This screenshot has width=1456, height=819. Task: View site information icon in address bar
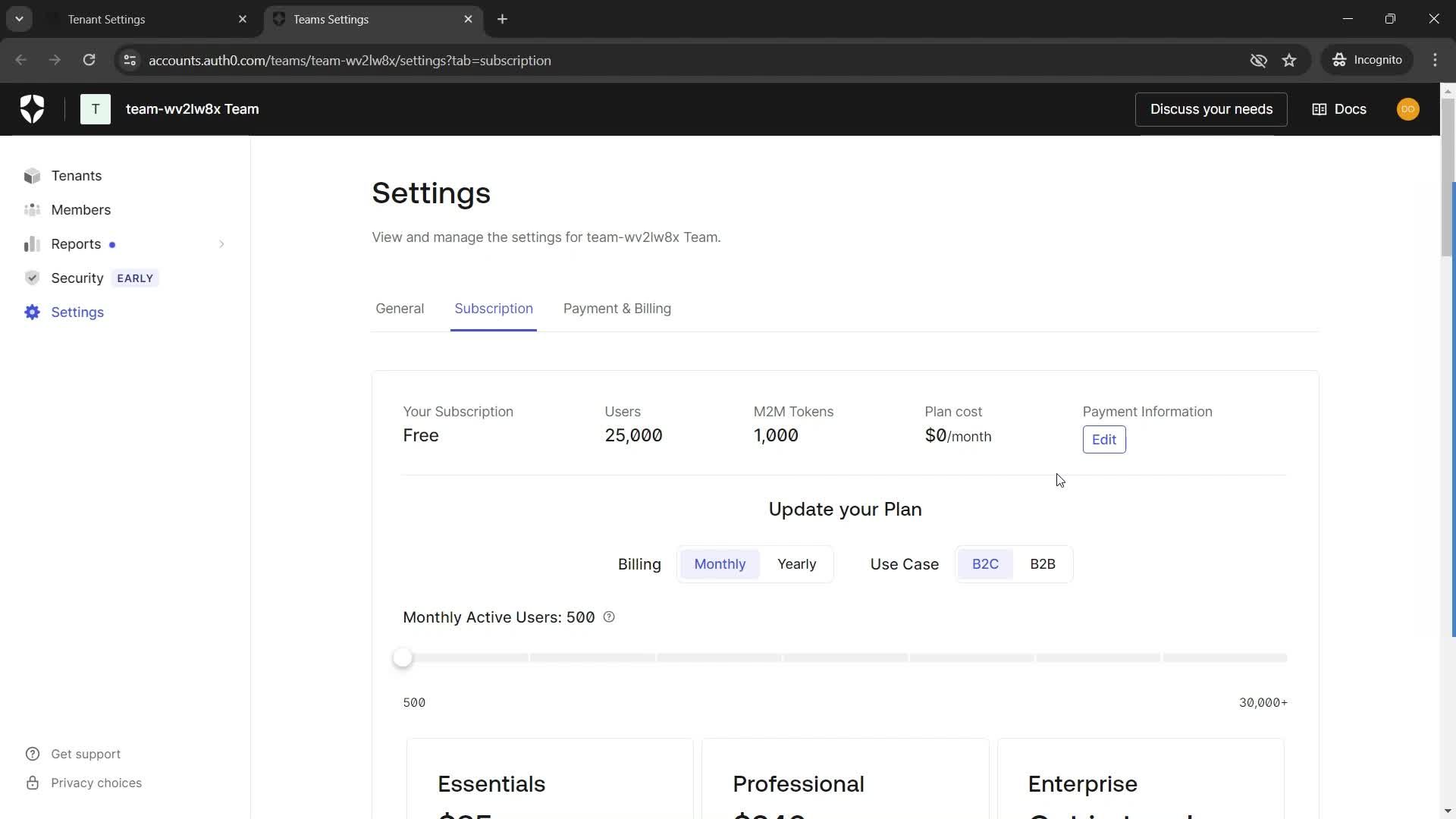130,60
